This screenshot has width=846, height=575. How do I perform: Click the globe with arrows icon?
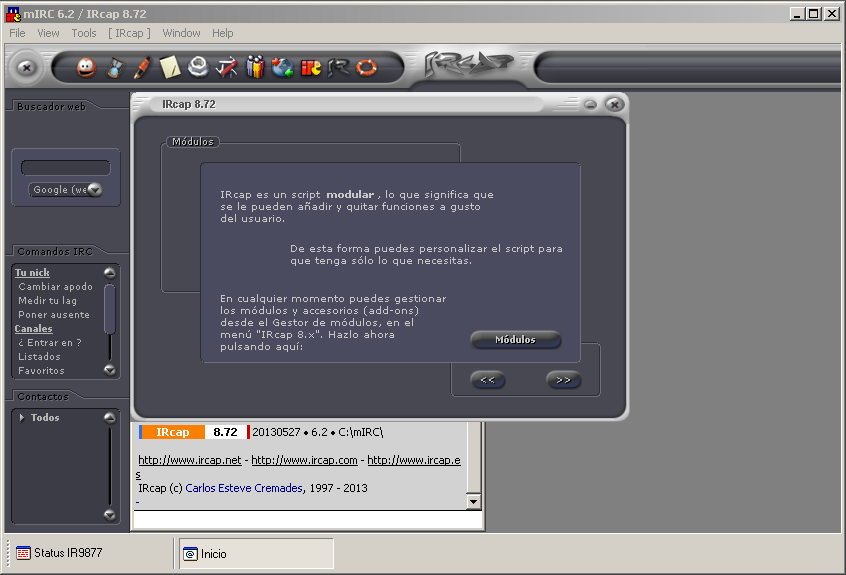click(283, 68)
